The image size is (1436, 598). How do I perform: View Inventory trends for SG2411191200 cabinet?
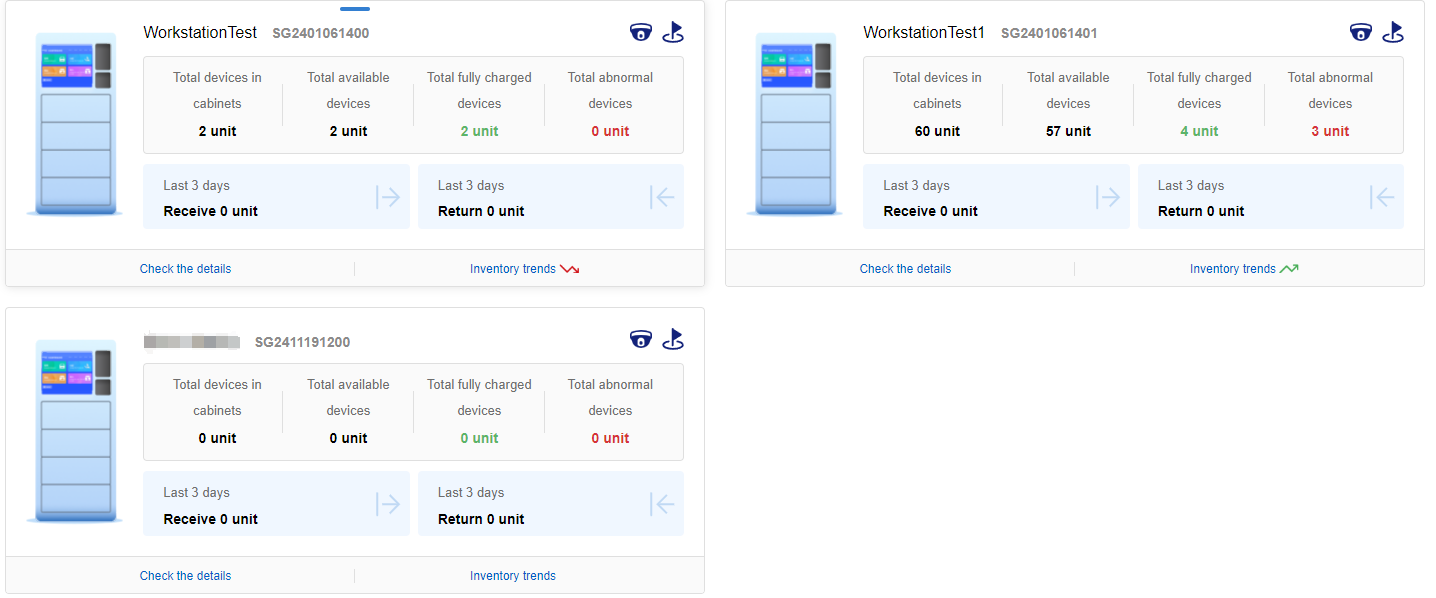click(512, 576)
